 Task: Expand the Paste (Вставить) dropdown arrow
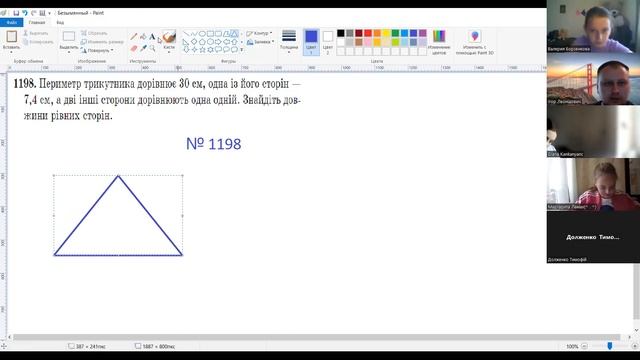point(11,52)
